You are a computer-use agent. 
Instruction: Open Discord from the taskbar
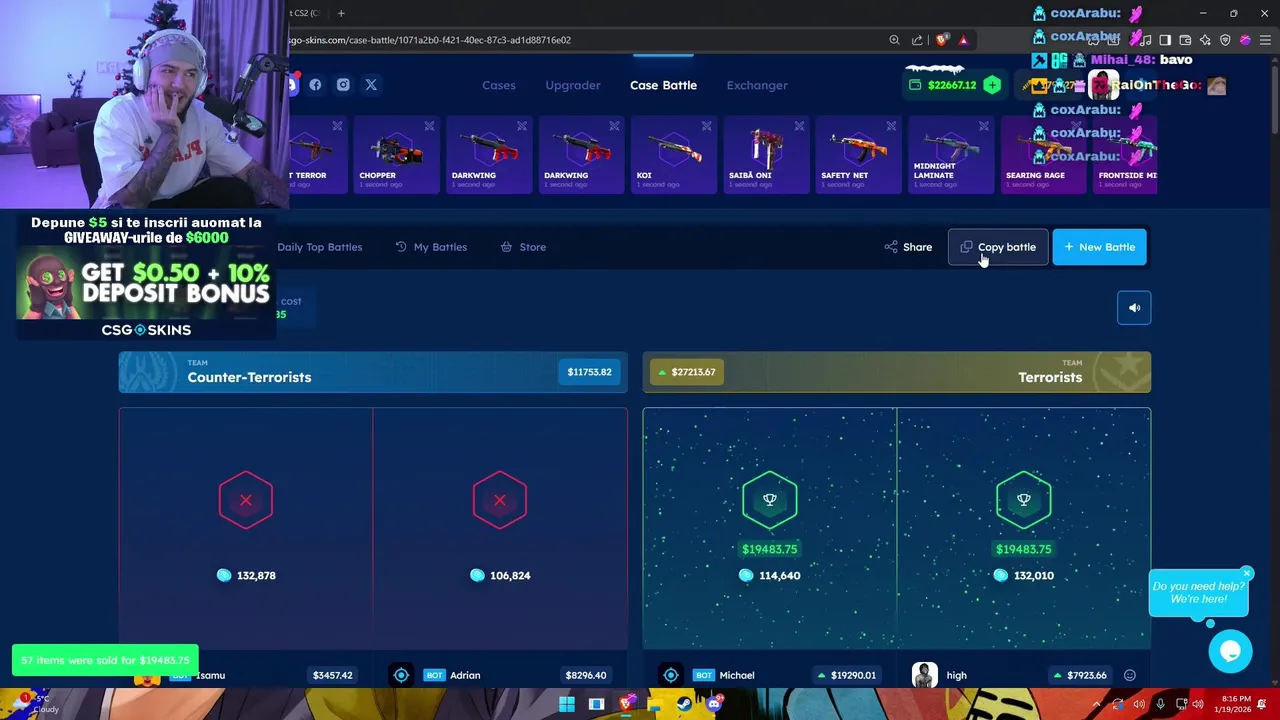pos(713,704)
